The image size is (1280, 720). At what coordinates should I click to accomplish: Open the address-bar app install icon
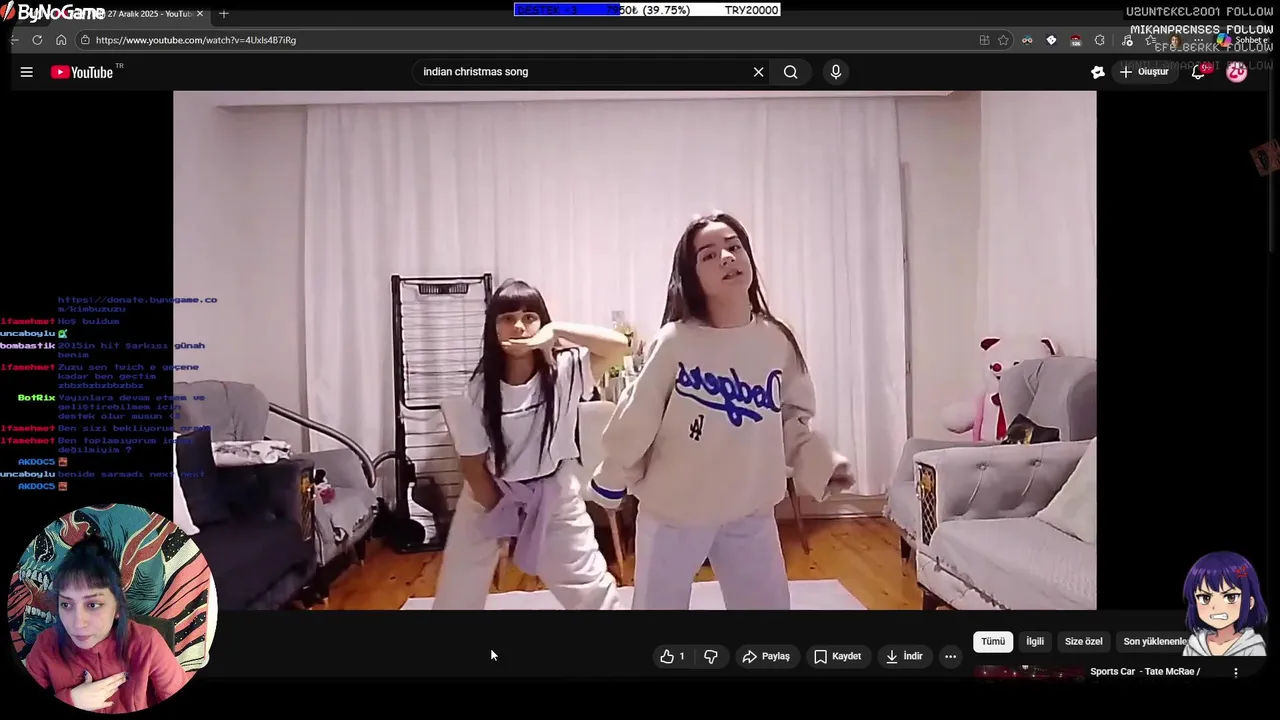984,40
